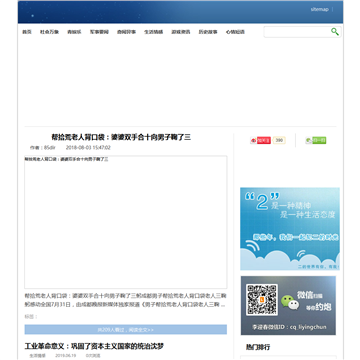Open article 工业革命意义 title link
The height and width of the screenshot is (360, 360).
[x=94, y=346]
